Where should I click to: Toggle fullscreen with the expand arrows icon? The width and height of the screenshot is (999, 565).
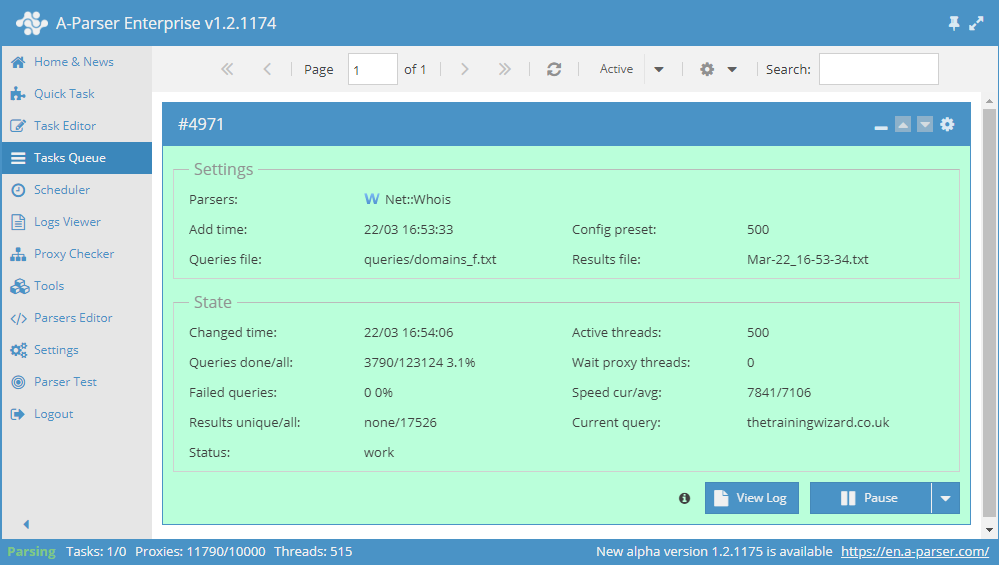pos(977,23)
